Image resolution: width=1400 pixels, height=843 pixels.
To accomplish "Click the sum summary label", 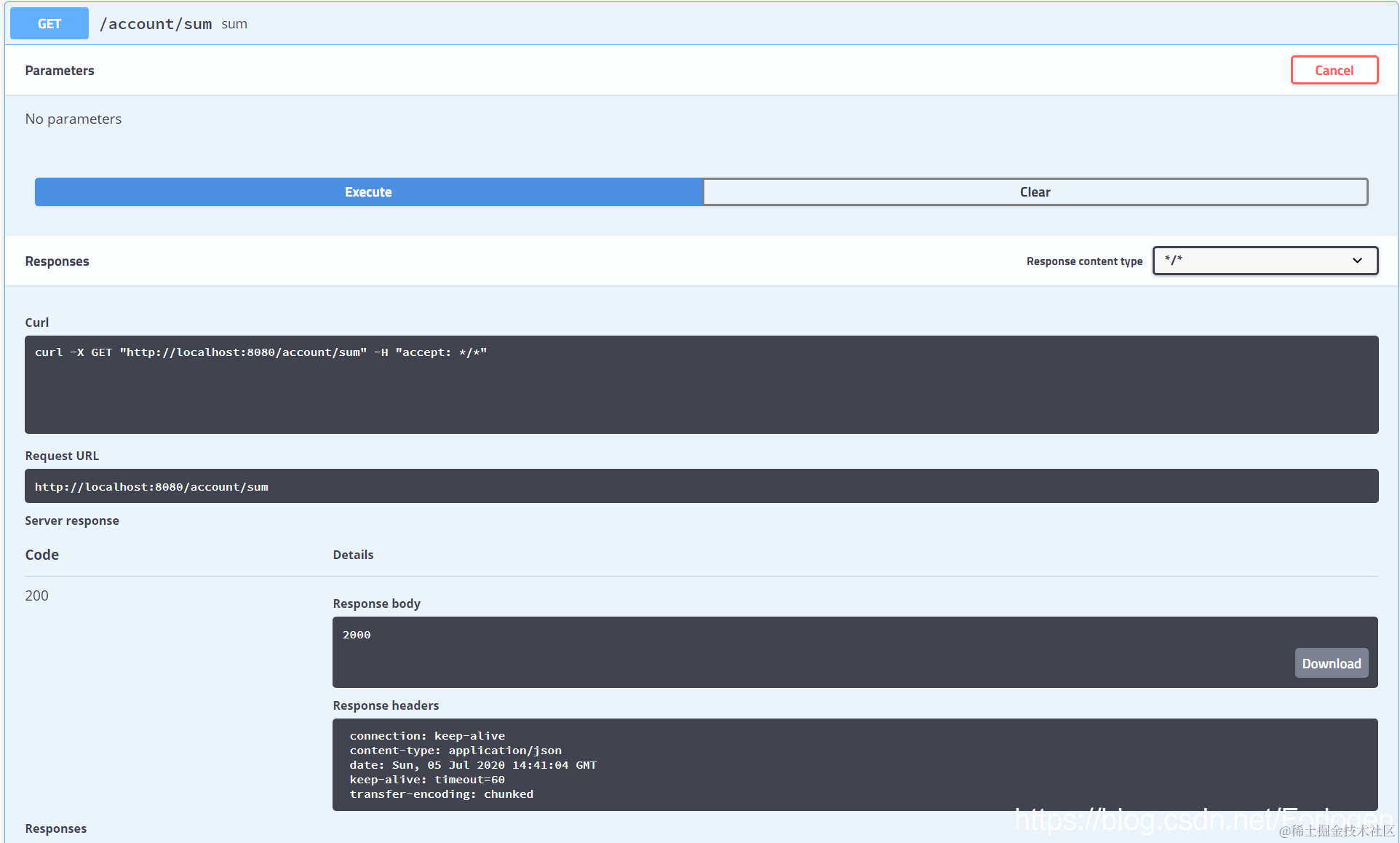I will point(234,24).
